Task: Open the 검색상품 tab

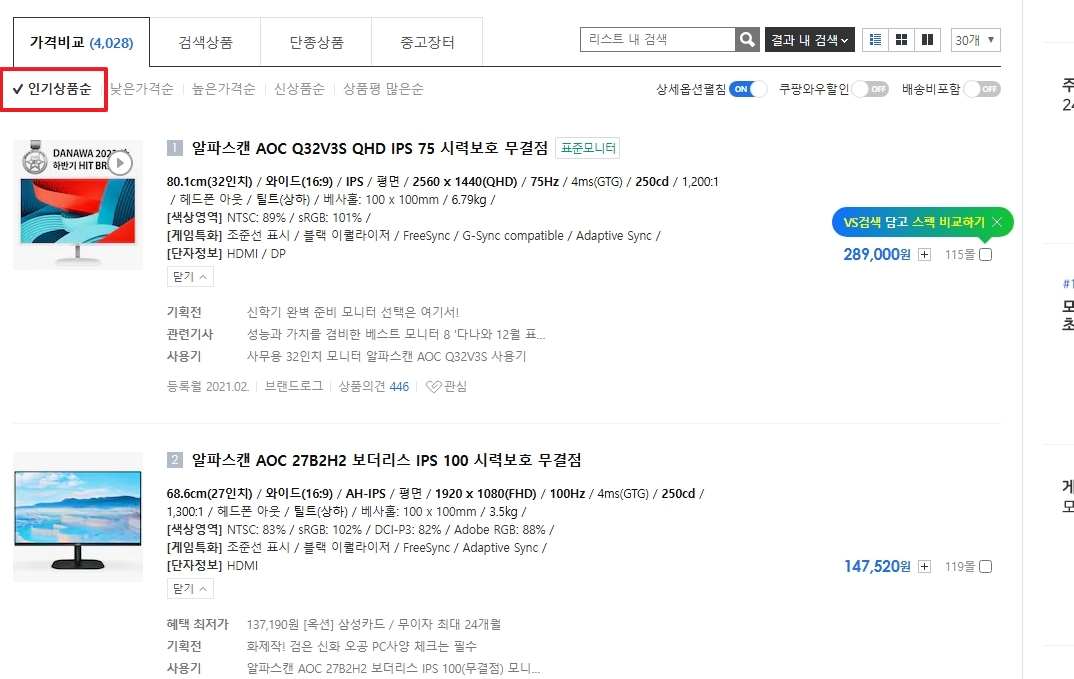Action: (205, 42)
